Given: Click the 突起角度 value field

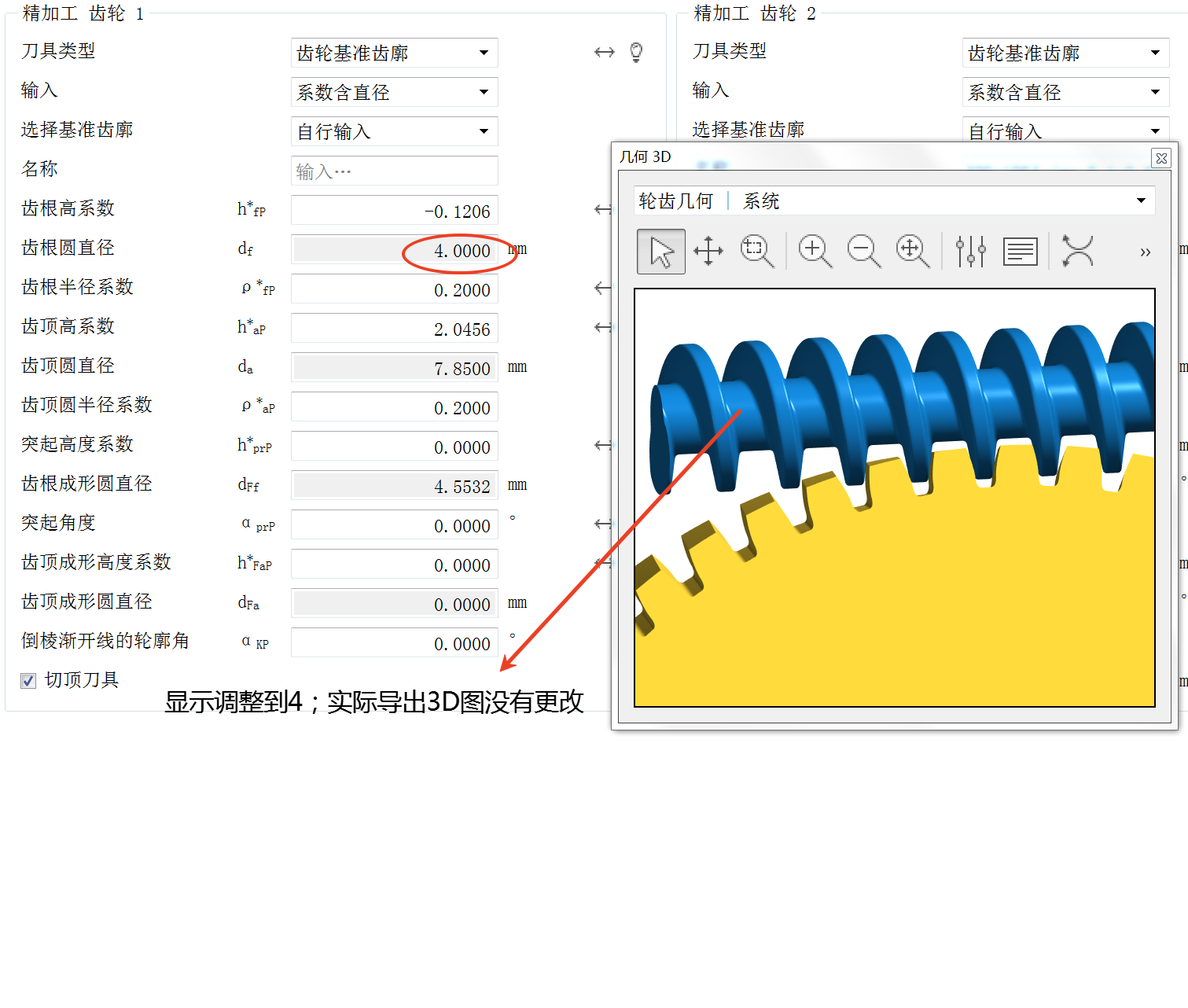Looking at the screenshot, I should tap(395, 524).
